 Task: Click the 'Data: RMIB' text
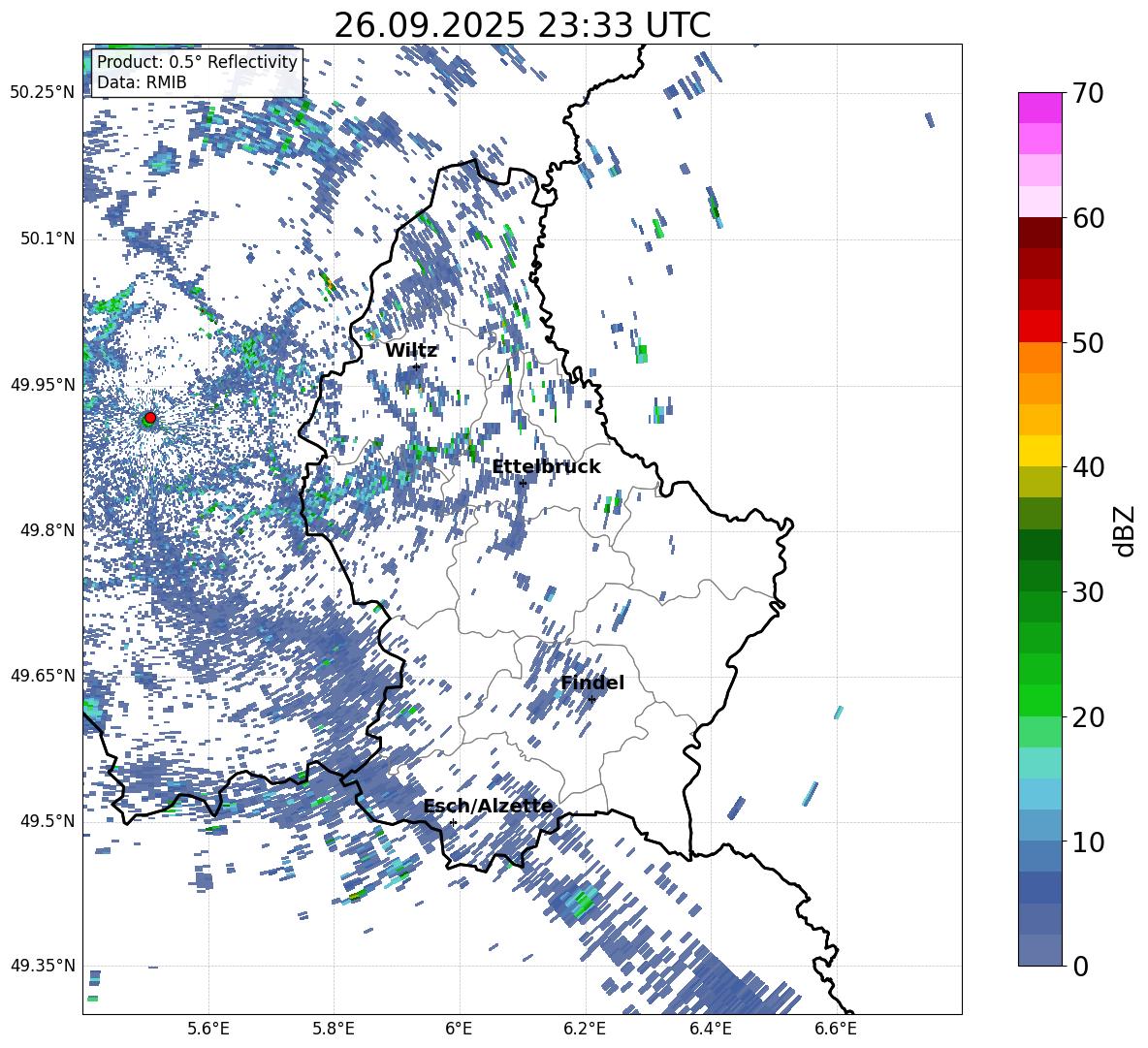(142, 82)
